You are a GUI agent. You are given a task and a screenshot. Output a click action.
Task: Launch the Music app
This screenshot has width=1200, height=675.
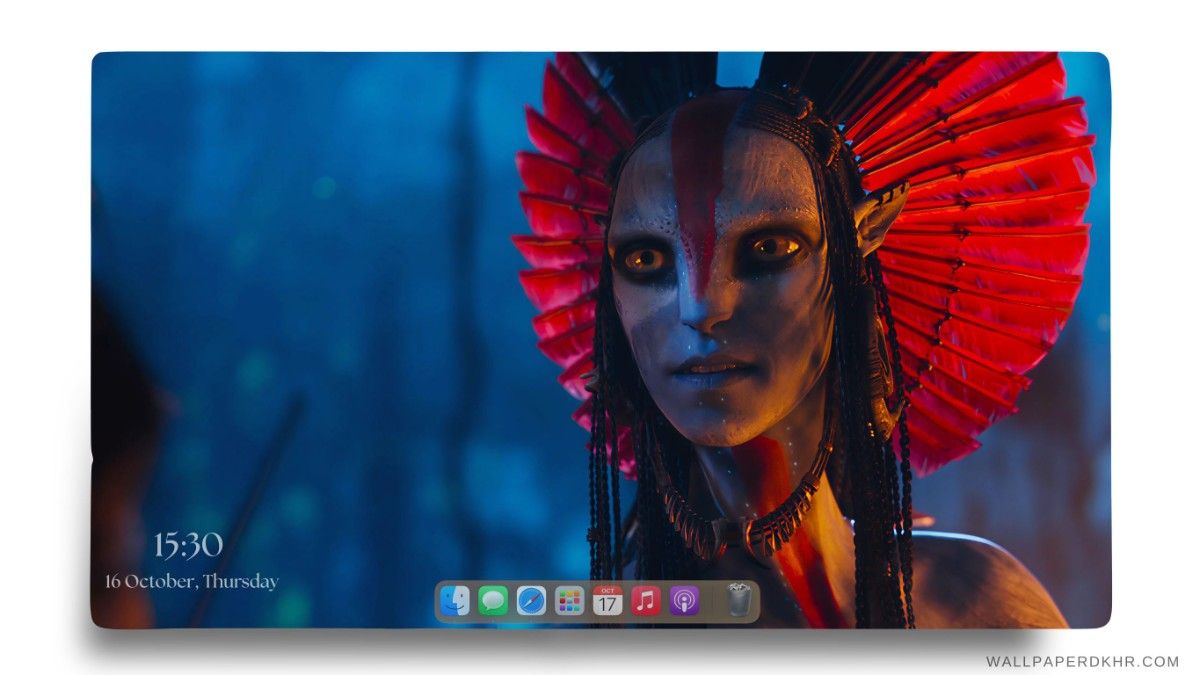[x=645, y=601]
